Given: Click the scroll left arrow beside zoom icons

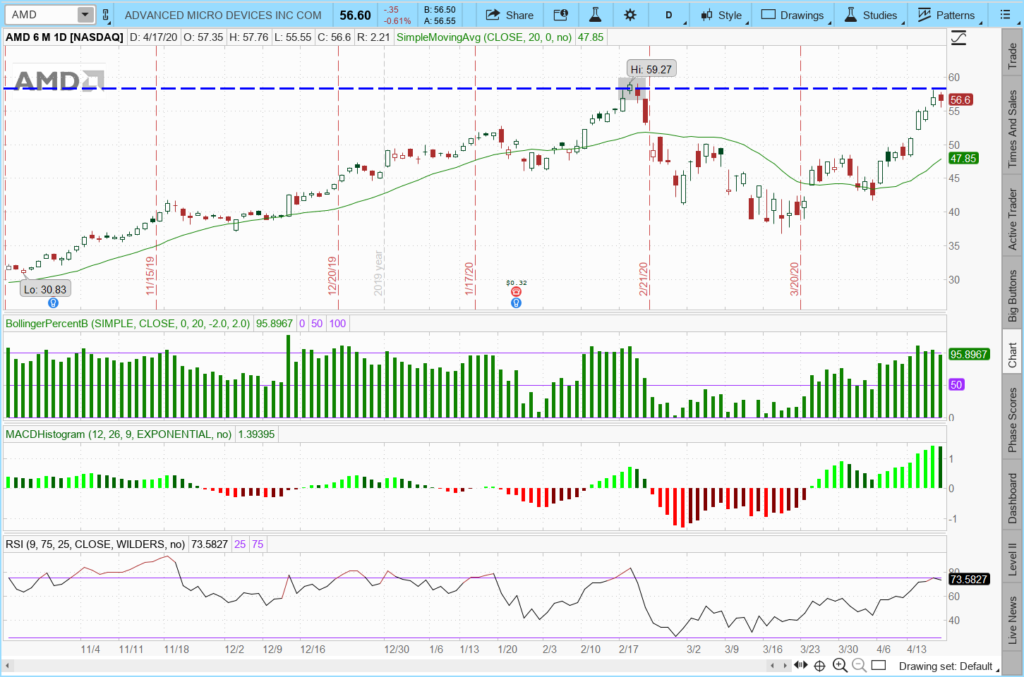Looking at the screenshot, I should [773, 666].
